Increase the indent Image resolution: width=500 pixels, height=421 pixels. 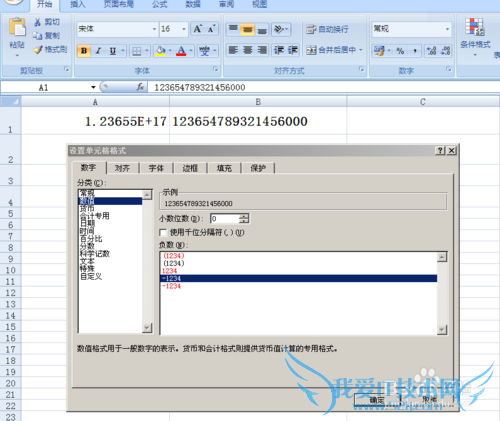293,50
